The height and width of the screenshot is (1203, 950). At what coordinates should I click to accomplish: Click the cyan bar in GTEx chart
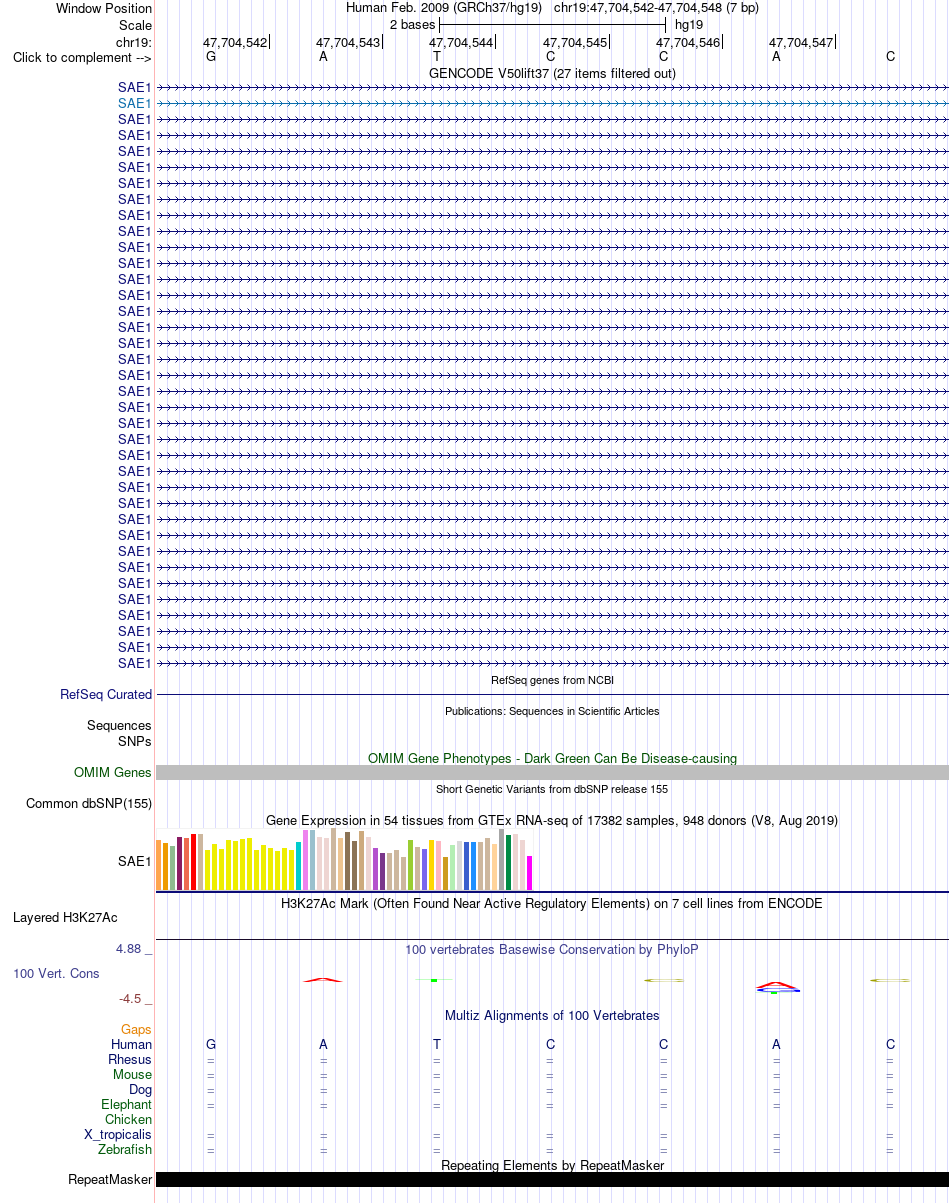[x=299, y=866]
